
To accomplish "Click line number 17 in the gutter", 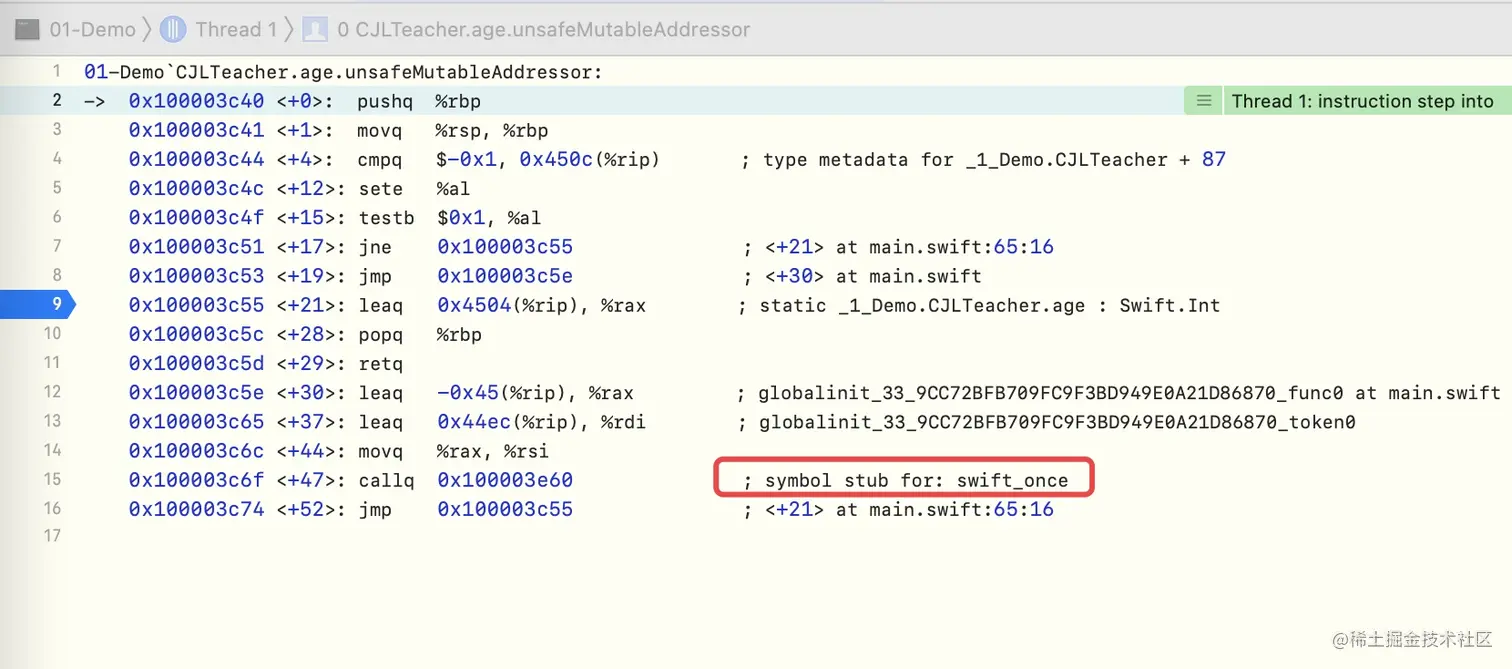I will [x=53, y=535].
